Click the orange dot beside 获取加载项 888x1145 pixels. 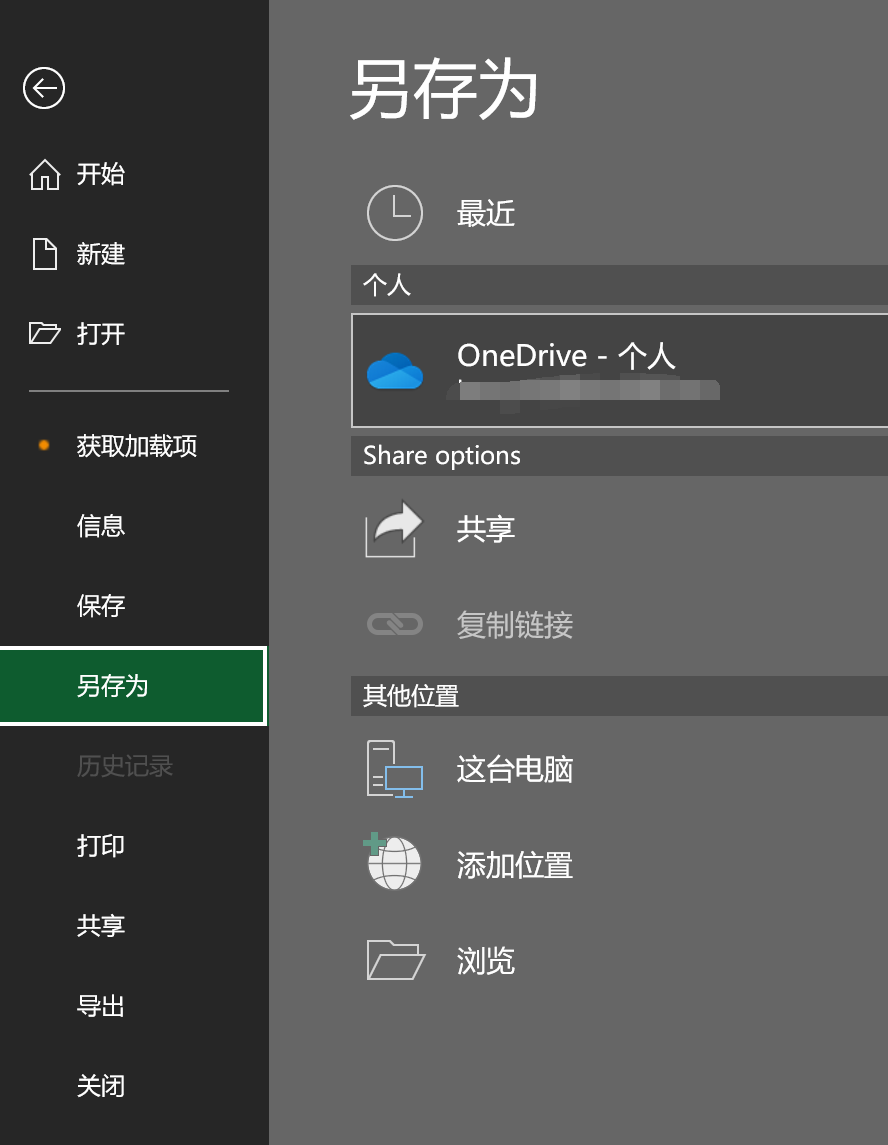44,445
